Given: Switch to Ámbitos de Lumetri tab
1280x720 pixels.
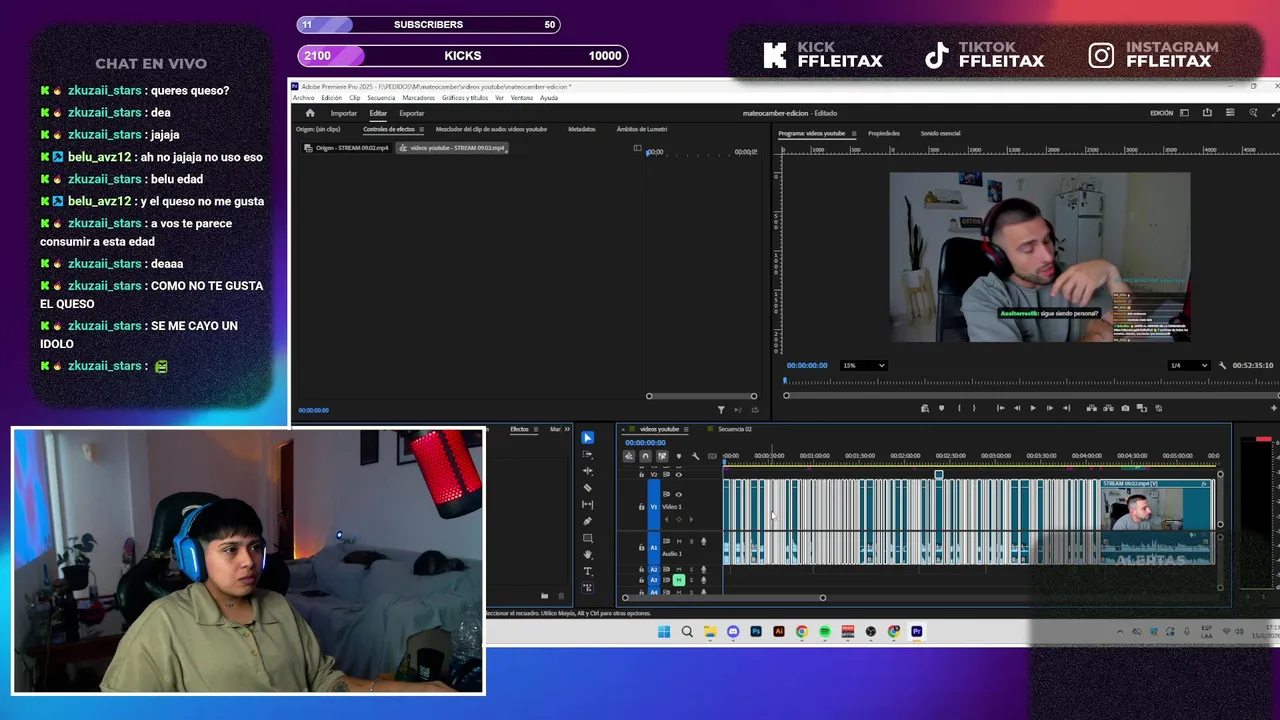Looking at the screenshot, I should (642, 129).
